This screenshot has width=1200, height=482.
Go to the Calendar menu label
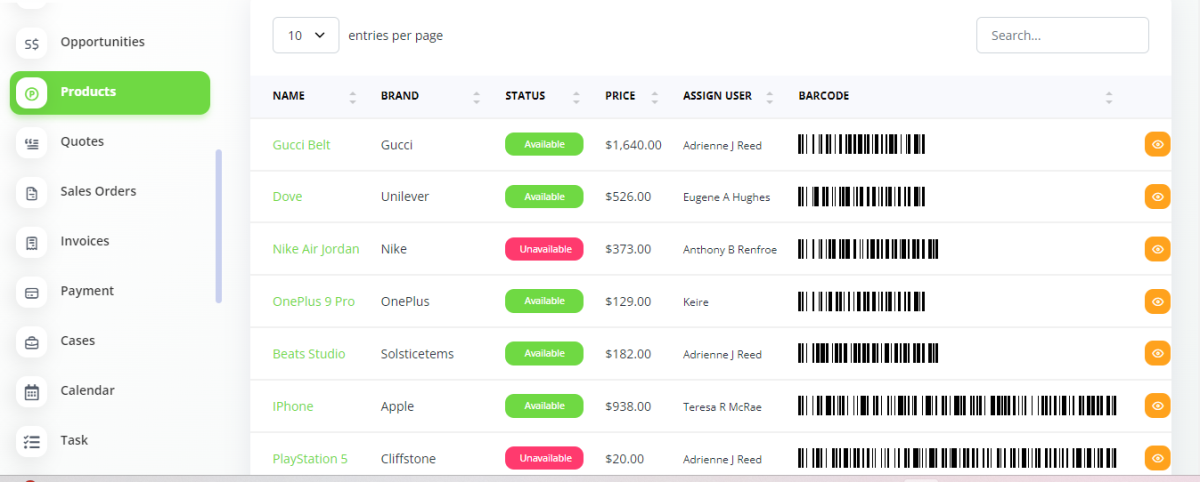tap(87, 390)
